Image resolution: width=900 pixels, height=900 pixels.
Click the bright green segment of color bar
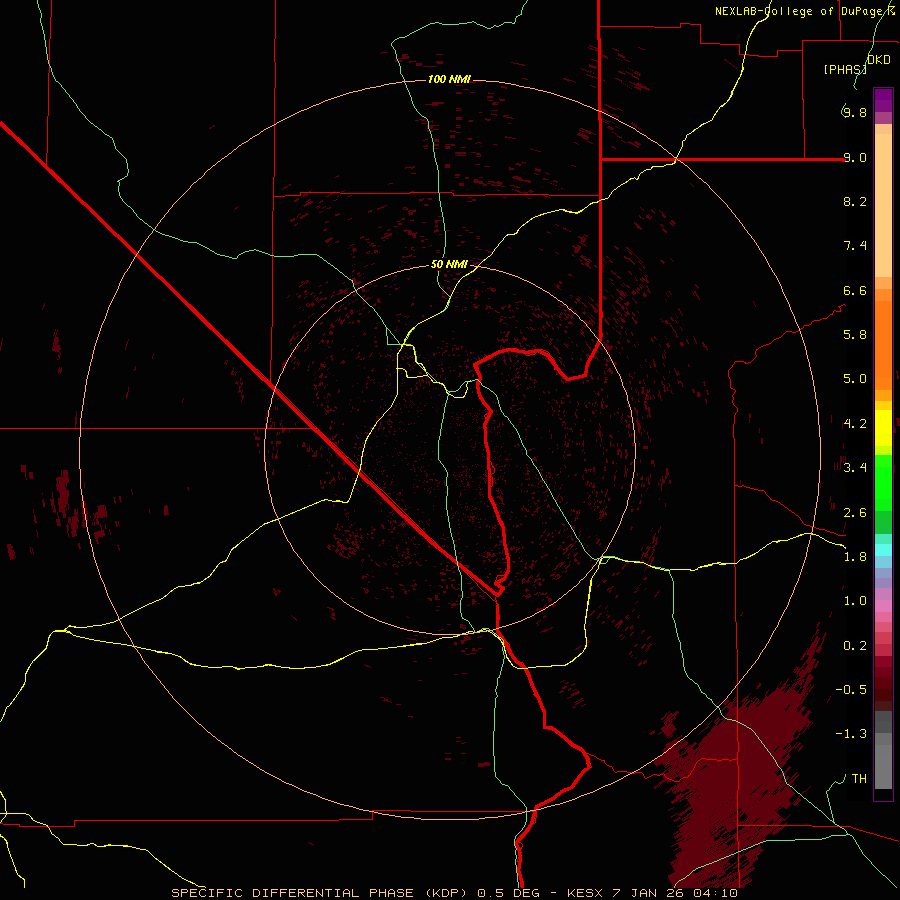click(883, 482)
